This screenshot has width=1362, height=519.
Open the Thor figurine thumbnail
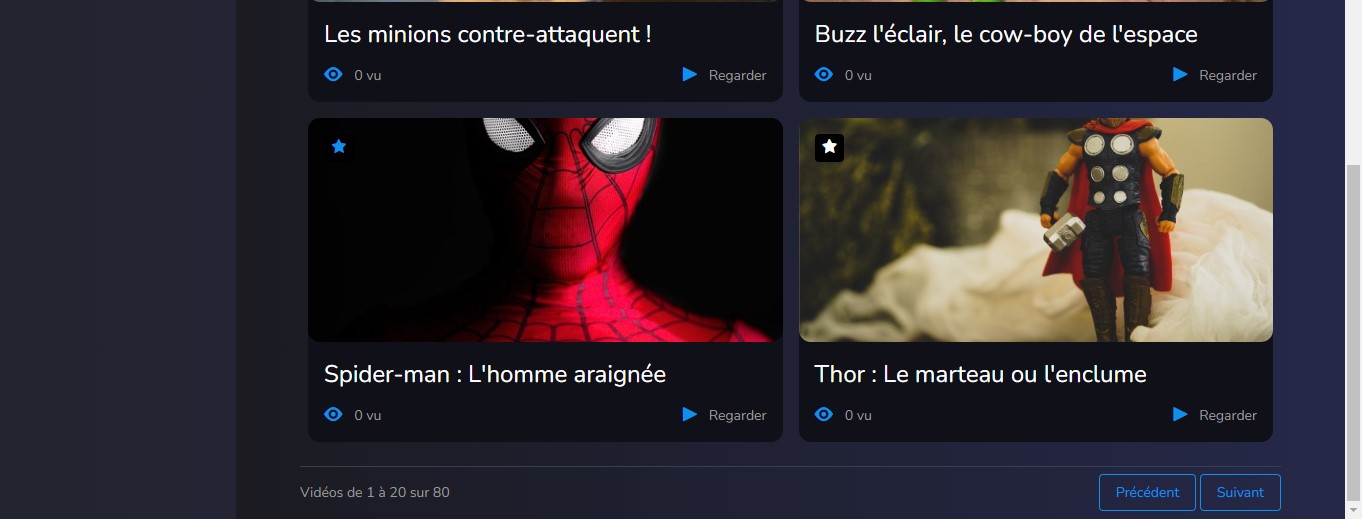[x=1036, y=230]
